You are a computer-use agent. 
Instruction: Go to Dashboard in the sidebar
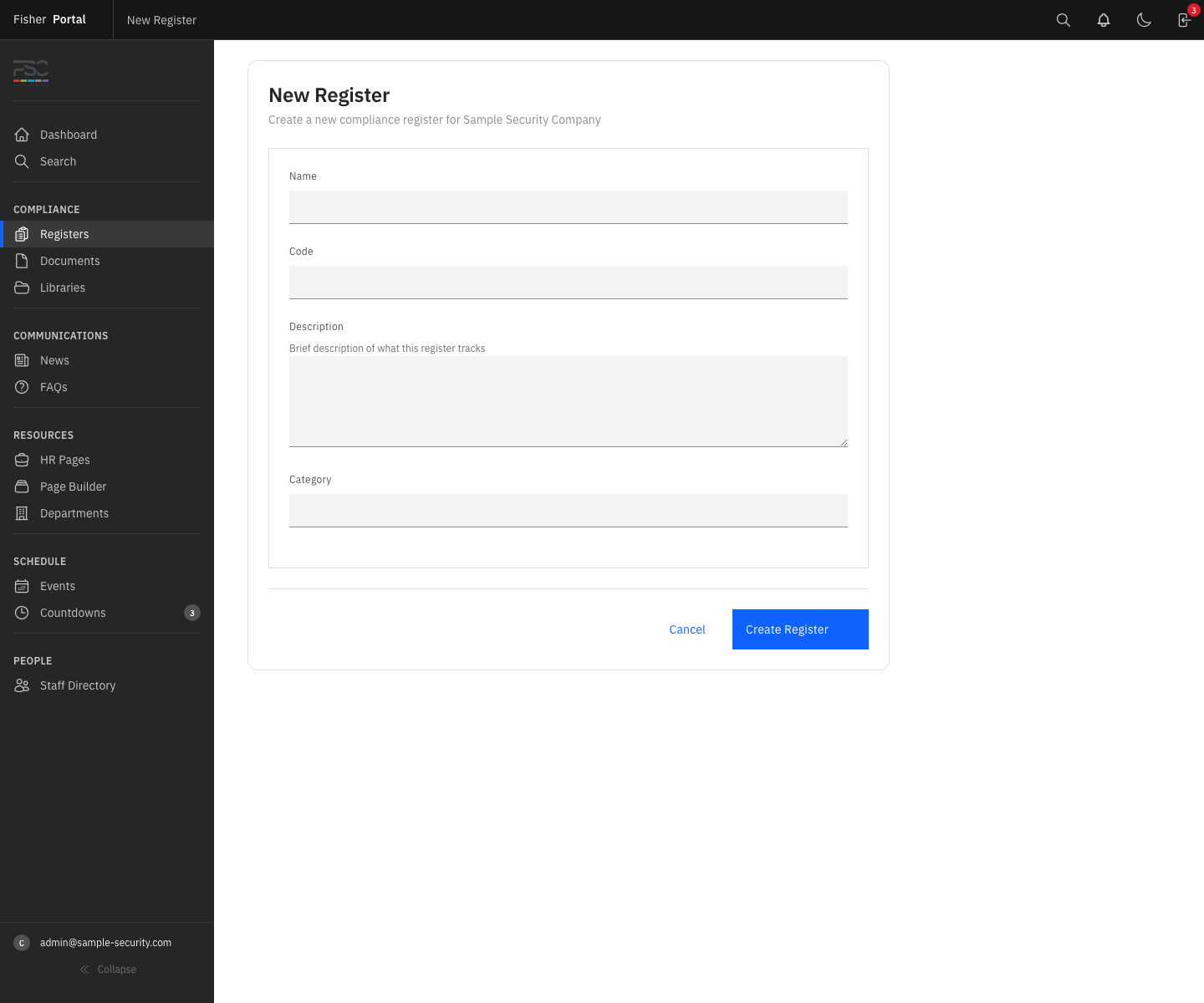click(x=68, y=135)
